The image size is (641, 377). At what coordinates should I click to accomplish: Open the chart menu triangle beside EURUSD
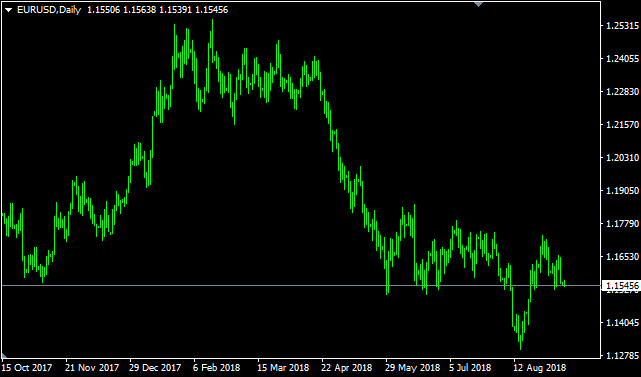tap(9, 10)
